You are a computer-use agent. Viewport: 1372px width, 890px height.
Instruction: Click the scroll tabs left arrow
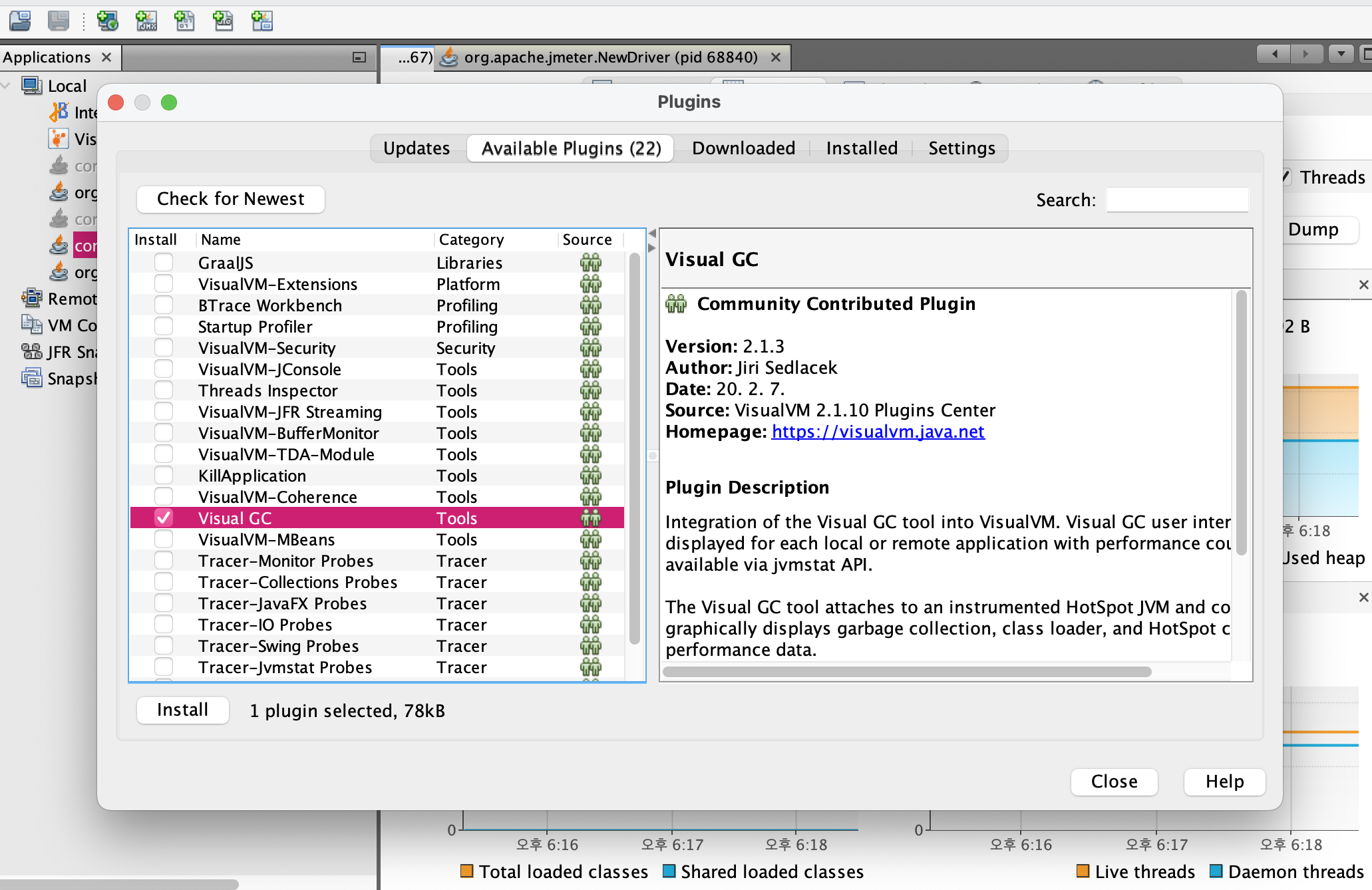pyautogui.click(x=1274, y=54)
